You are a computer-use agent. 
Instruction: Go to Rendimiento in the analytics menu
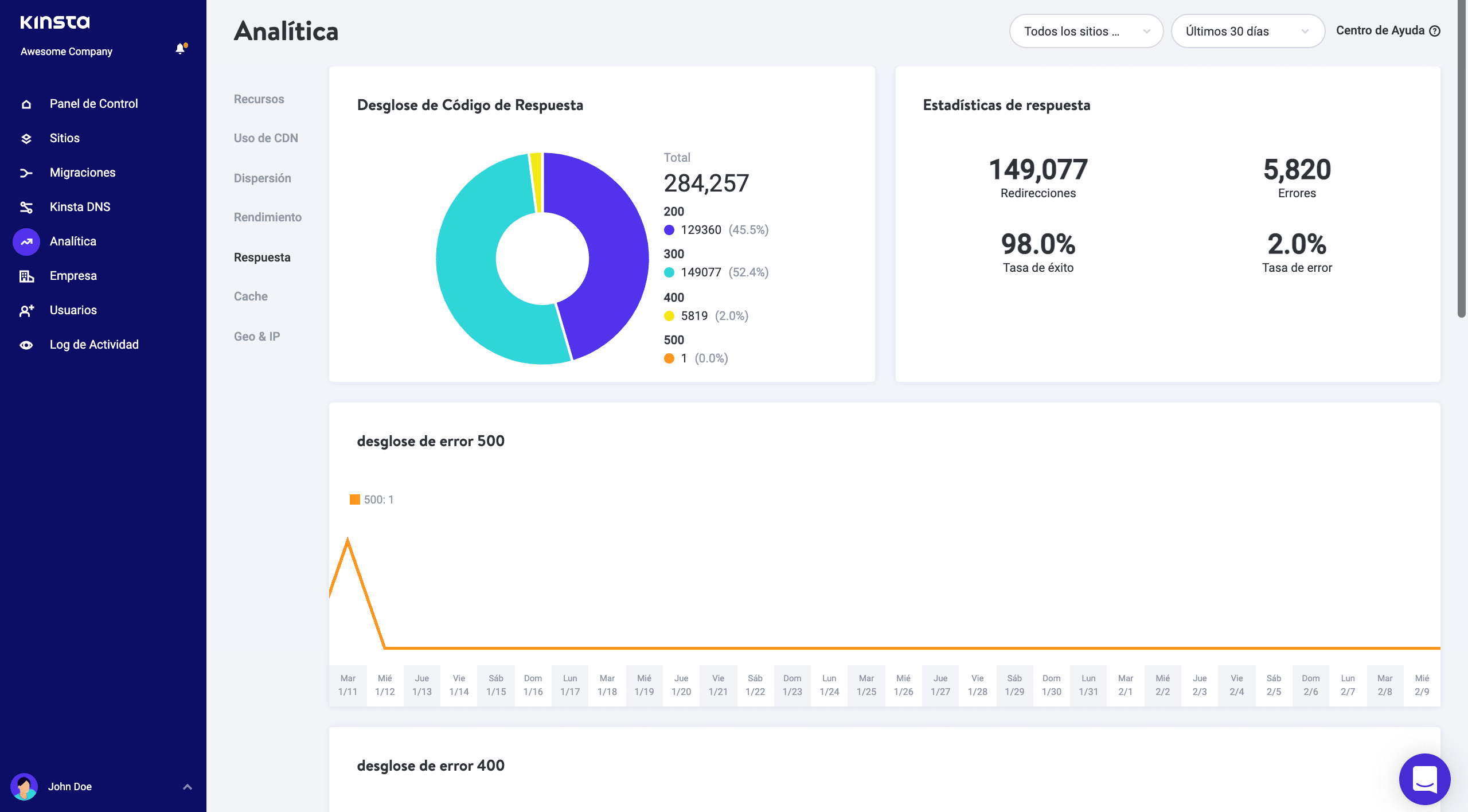[x=268, y=217]
